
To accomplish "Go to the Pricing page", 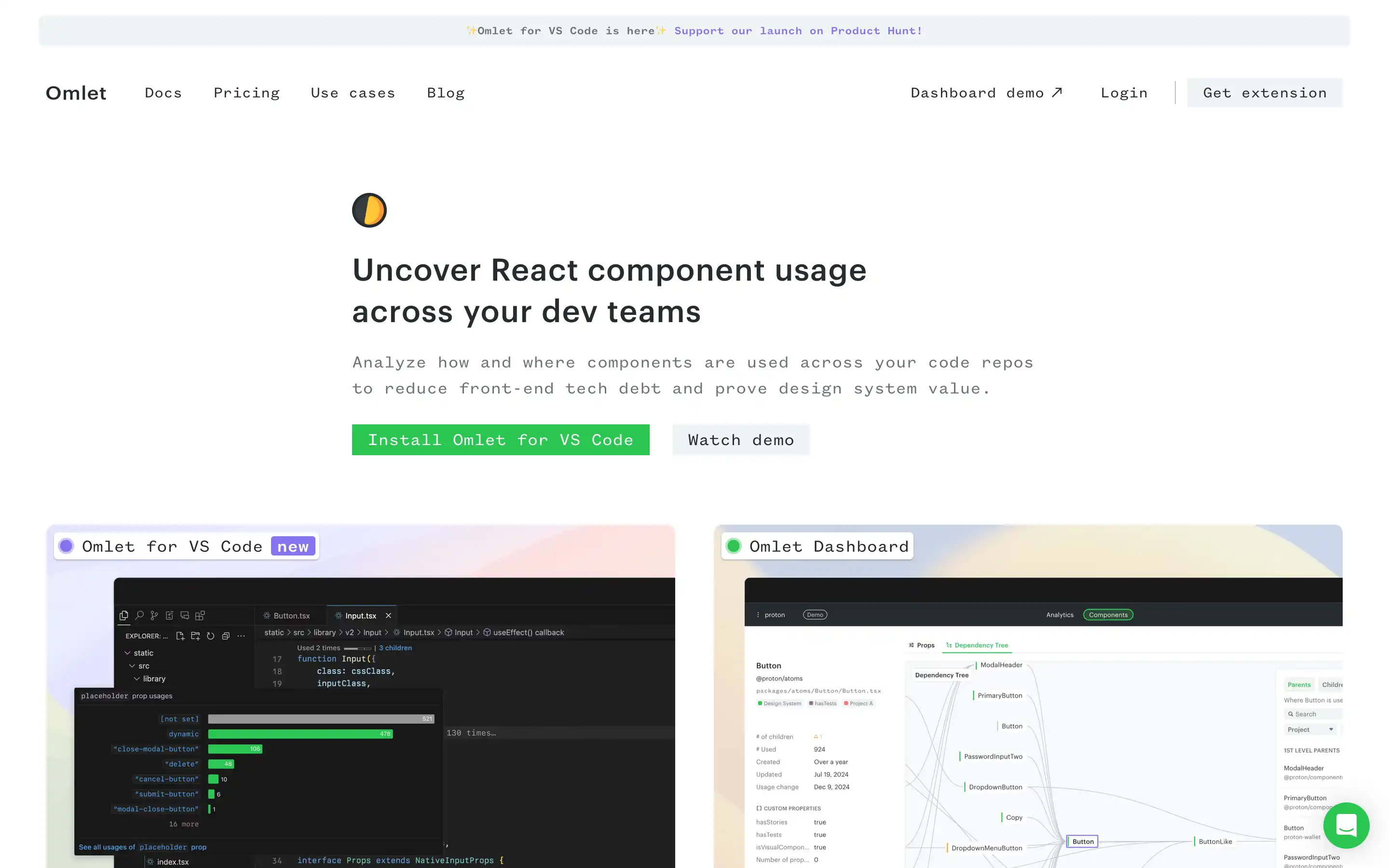I will click(247, 93).
